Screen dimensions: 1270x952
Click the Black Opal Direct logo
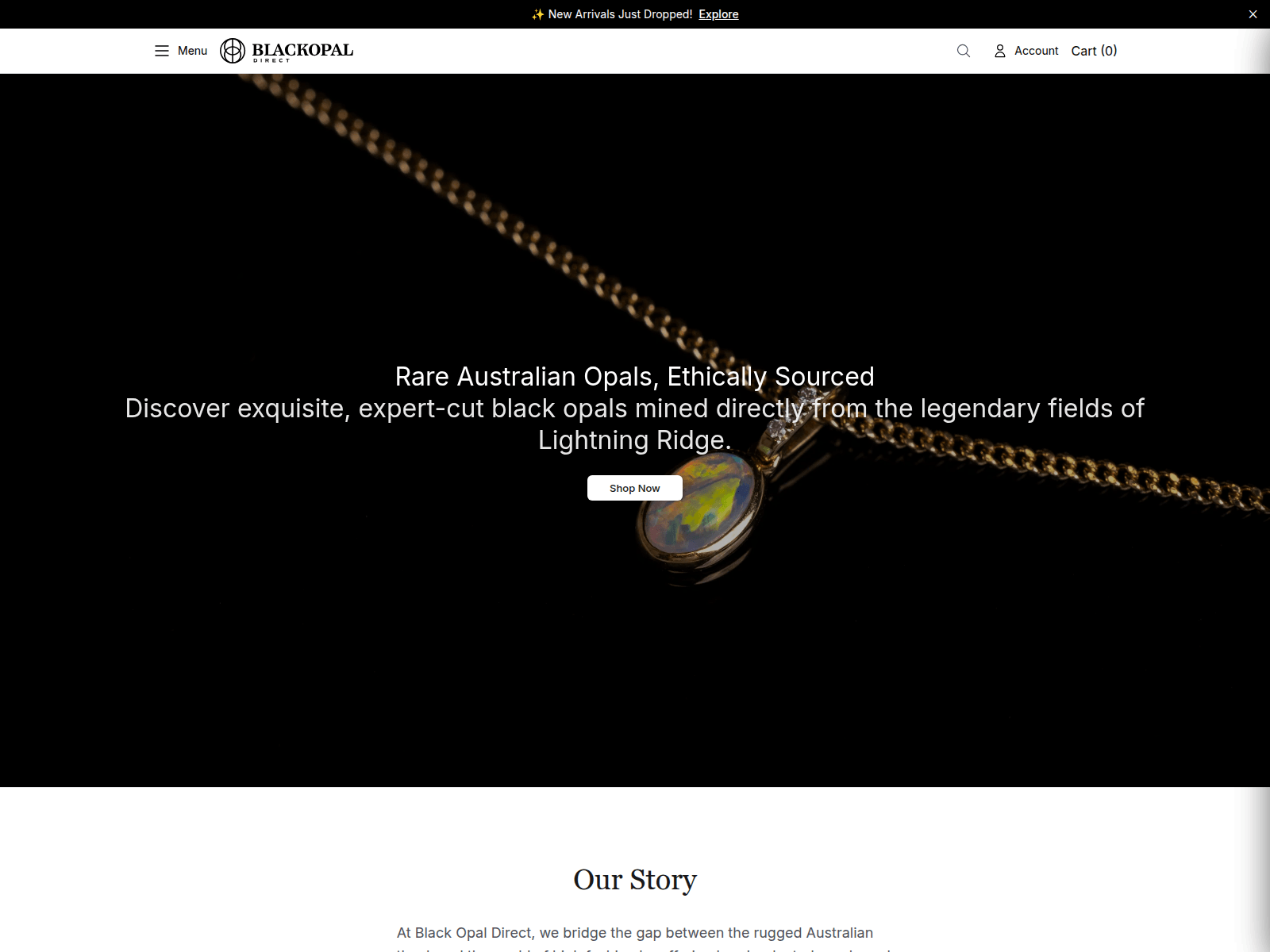click(287, 51)
